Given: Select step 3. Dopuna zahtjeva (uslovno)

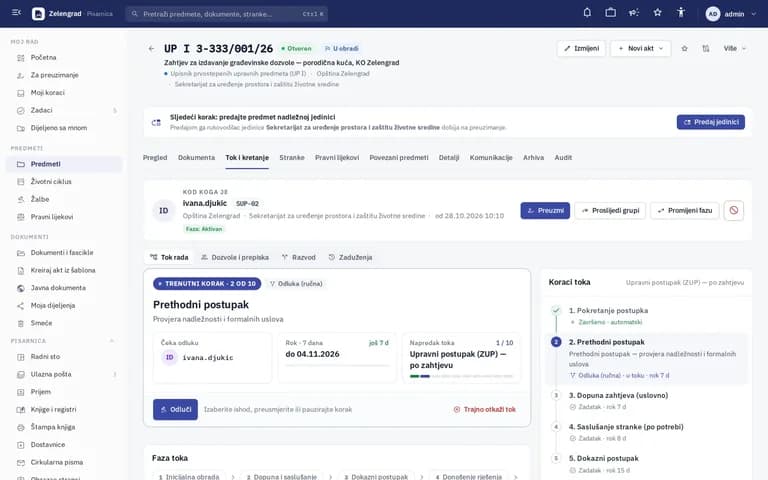Looking at the screenshot, I should pos(646,401).
